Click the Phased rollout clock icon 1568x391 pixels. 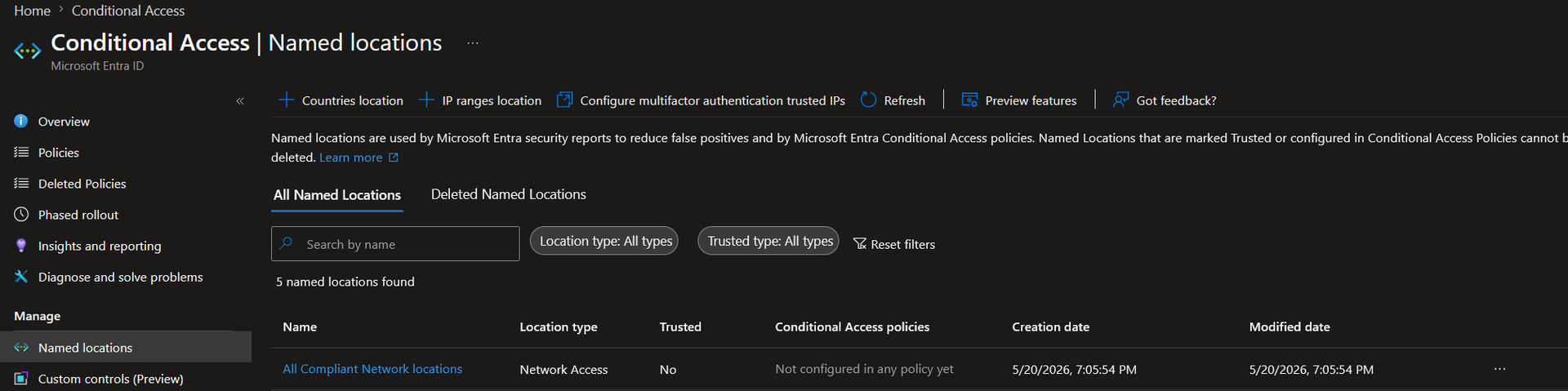tap(21, 214)
